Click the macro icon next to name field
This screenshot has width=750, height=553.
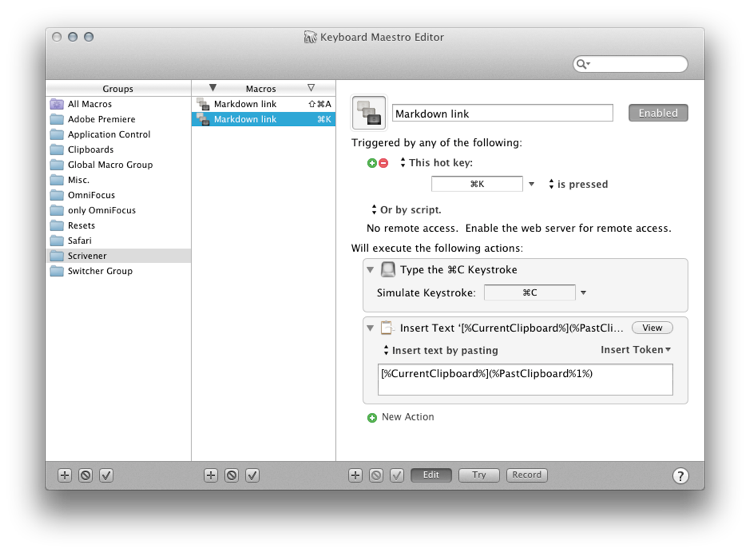tap(369, 113)
